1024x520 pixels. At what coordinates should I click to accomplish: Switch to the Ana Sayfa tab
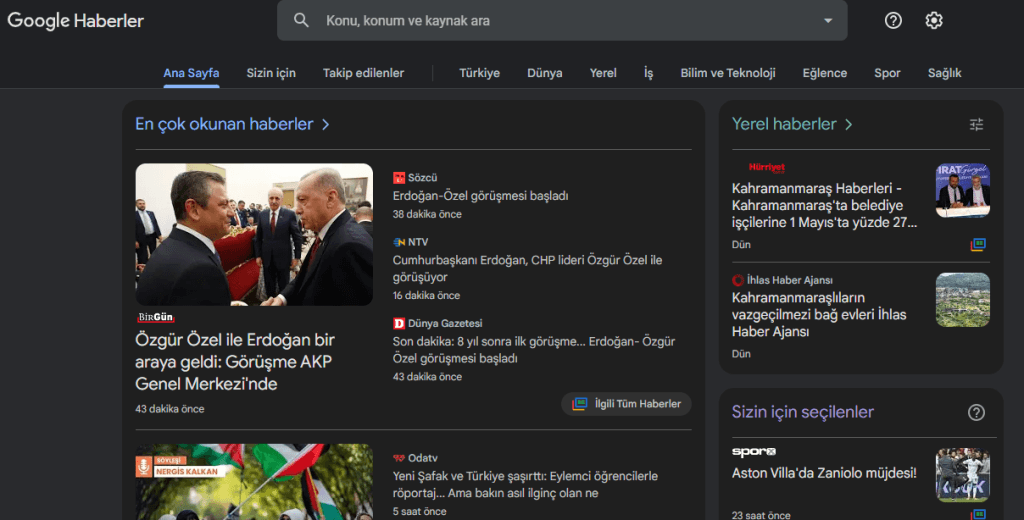click(x=191, y=73)
